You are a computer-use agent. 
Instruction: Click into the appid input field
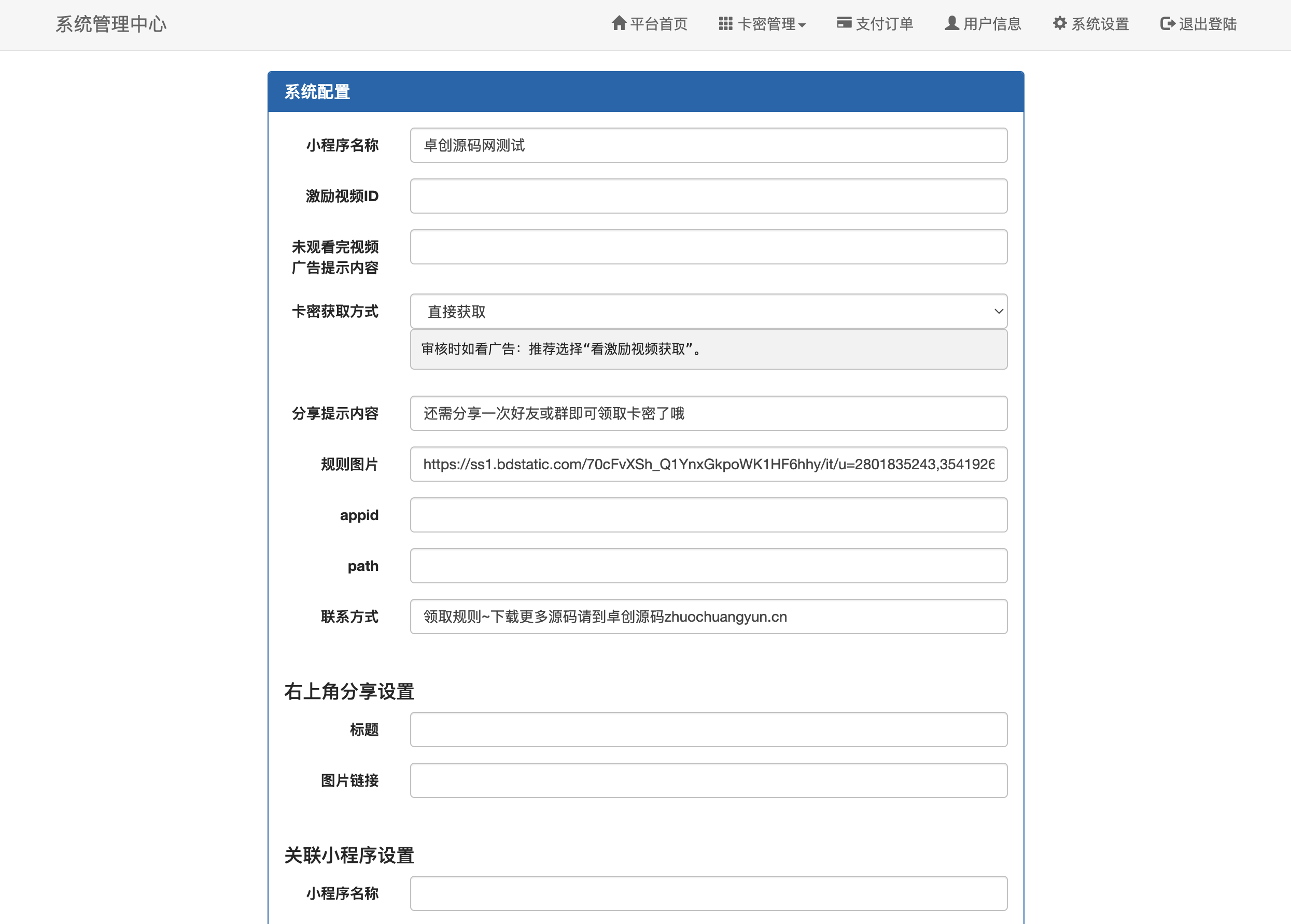tap(708, 515)
